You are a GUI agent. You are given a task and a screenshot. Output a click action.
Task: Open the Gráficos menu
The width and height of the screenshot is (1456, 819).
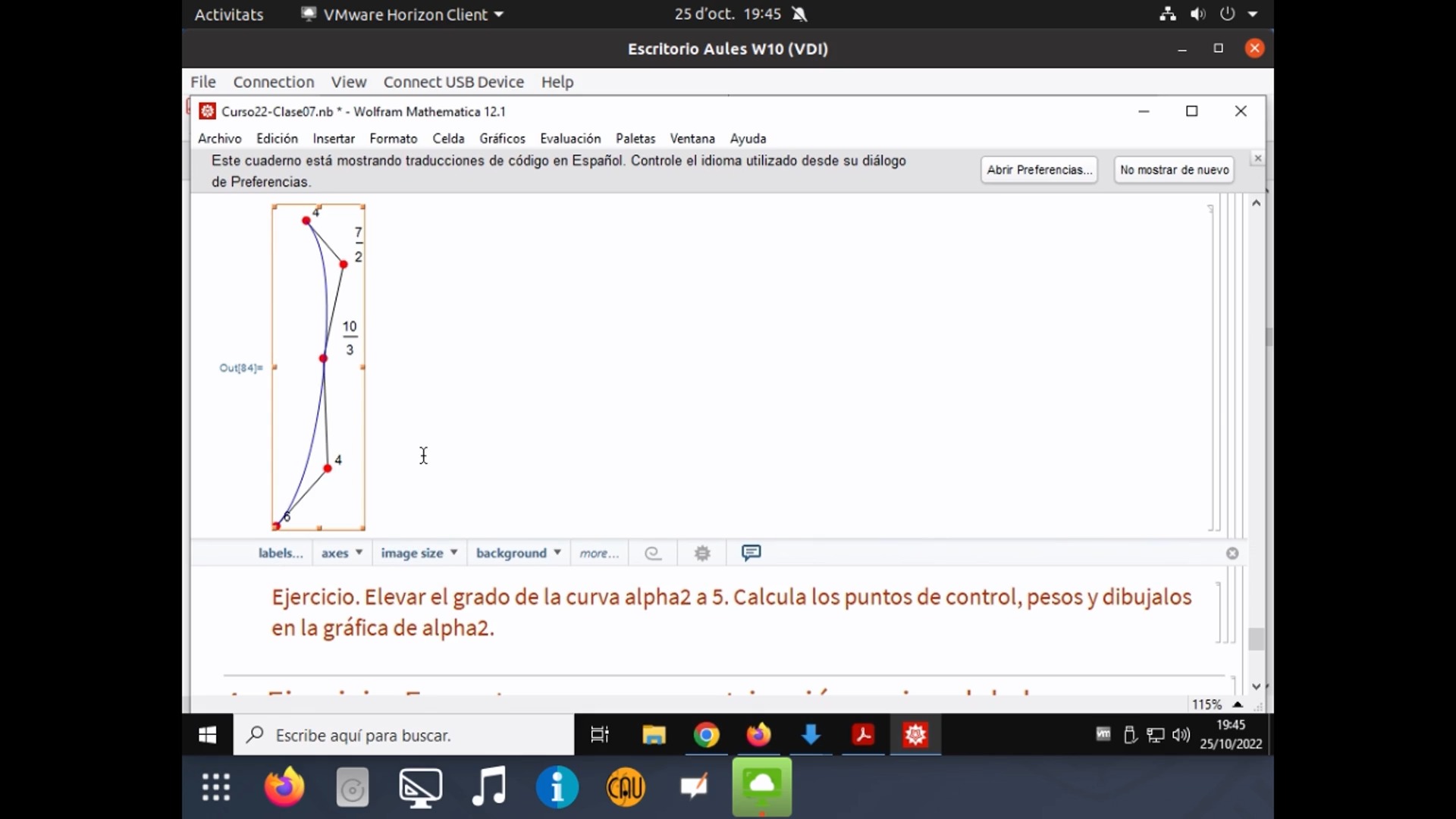pyautogui.click(x=502, y=138)
